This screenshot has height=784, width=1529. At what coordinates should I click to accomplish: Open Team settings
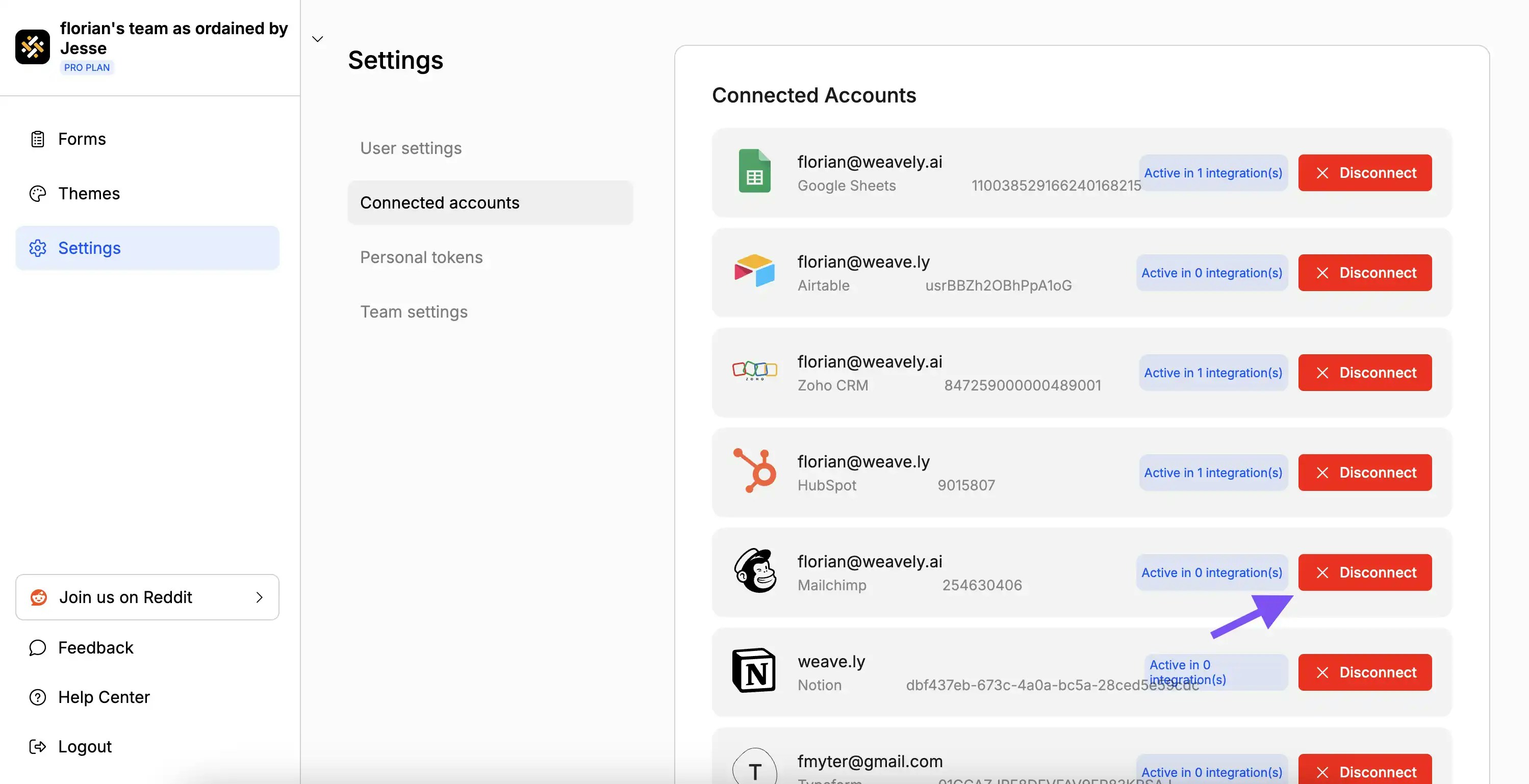click(414, 311)
